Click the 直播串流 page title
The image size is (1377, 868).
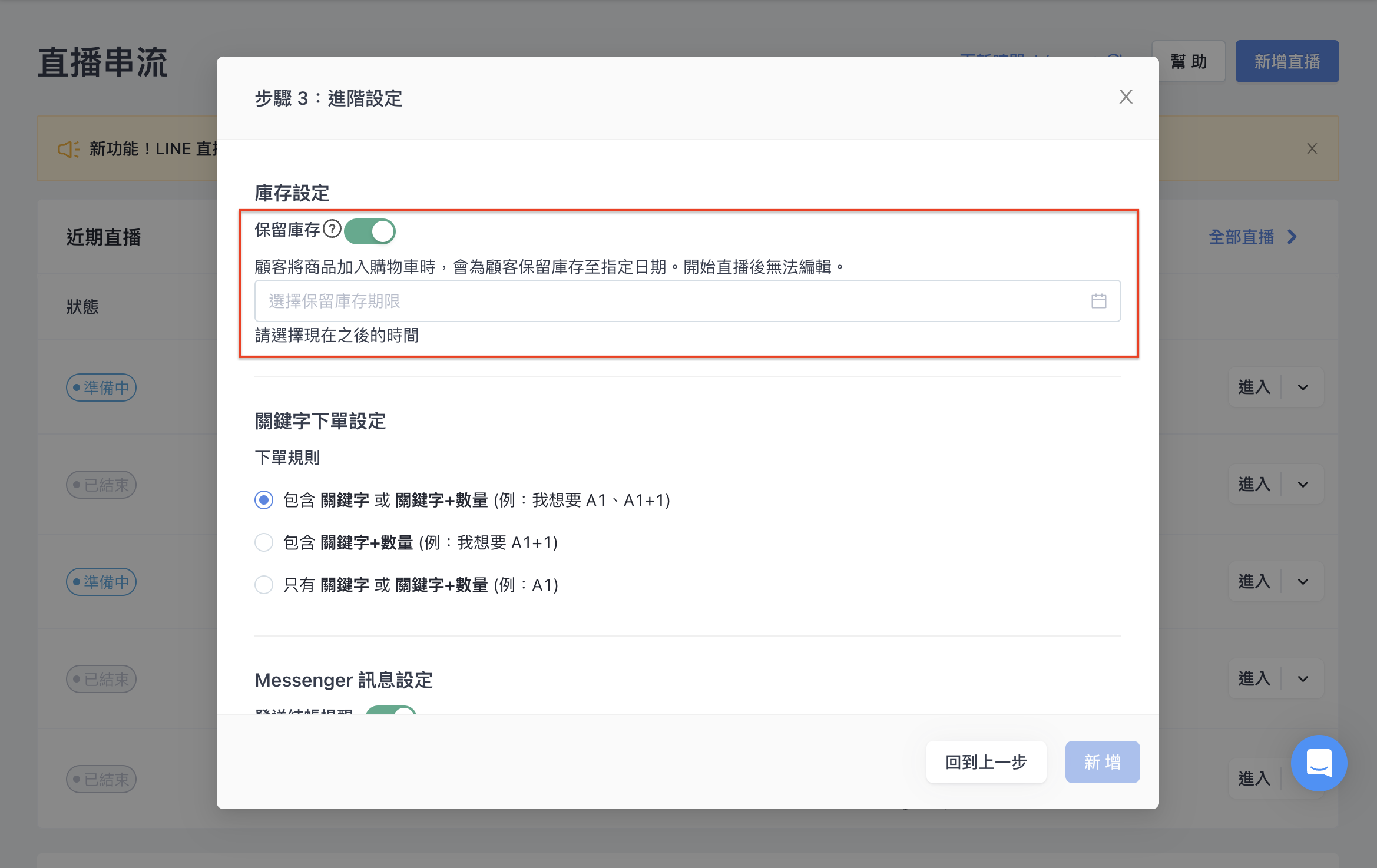point(103,62)
